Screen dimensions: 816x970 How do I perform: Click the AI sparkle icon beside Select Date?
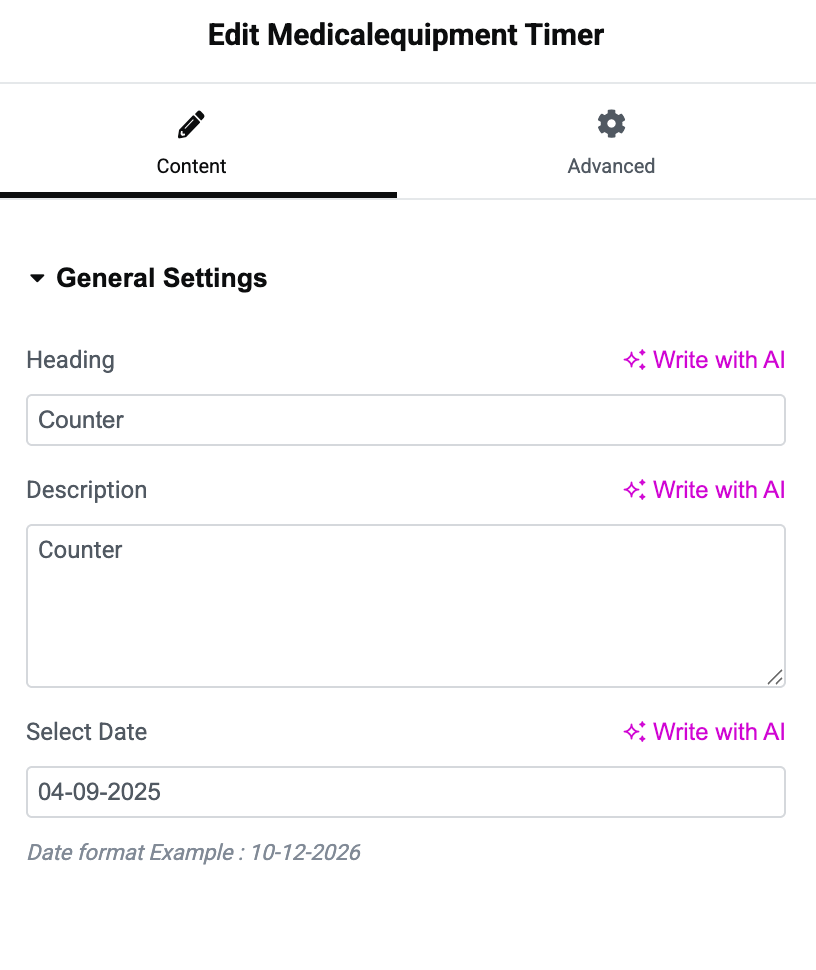(x=635, y=732)
